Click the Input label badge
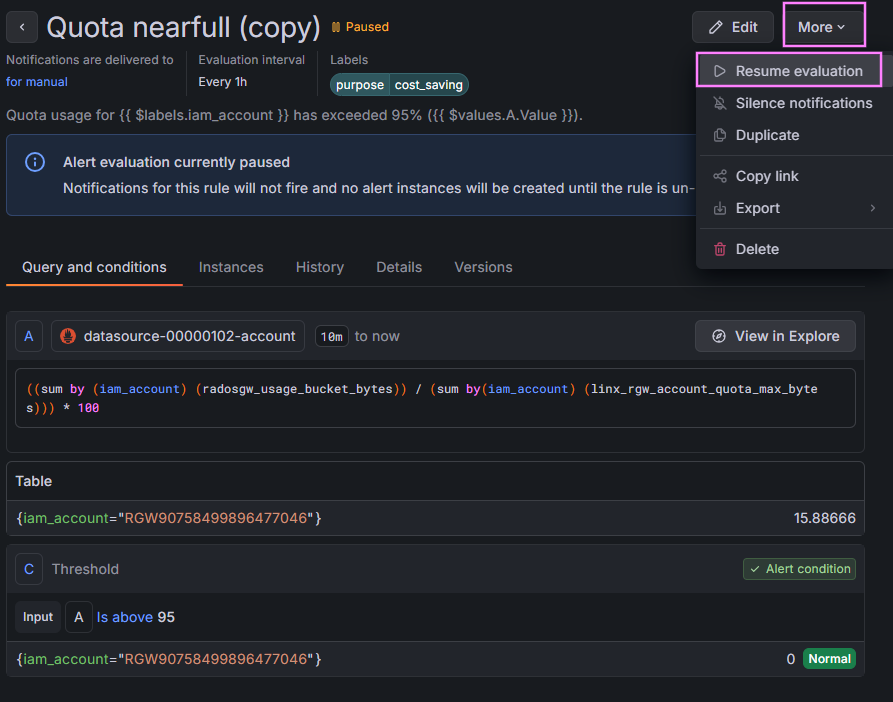 pos(38,617)
